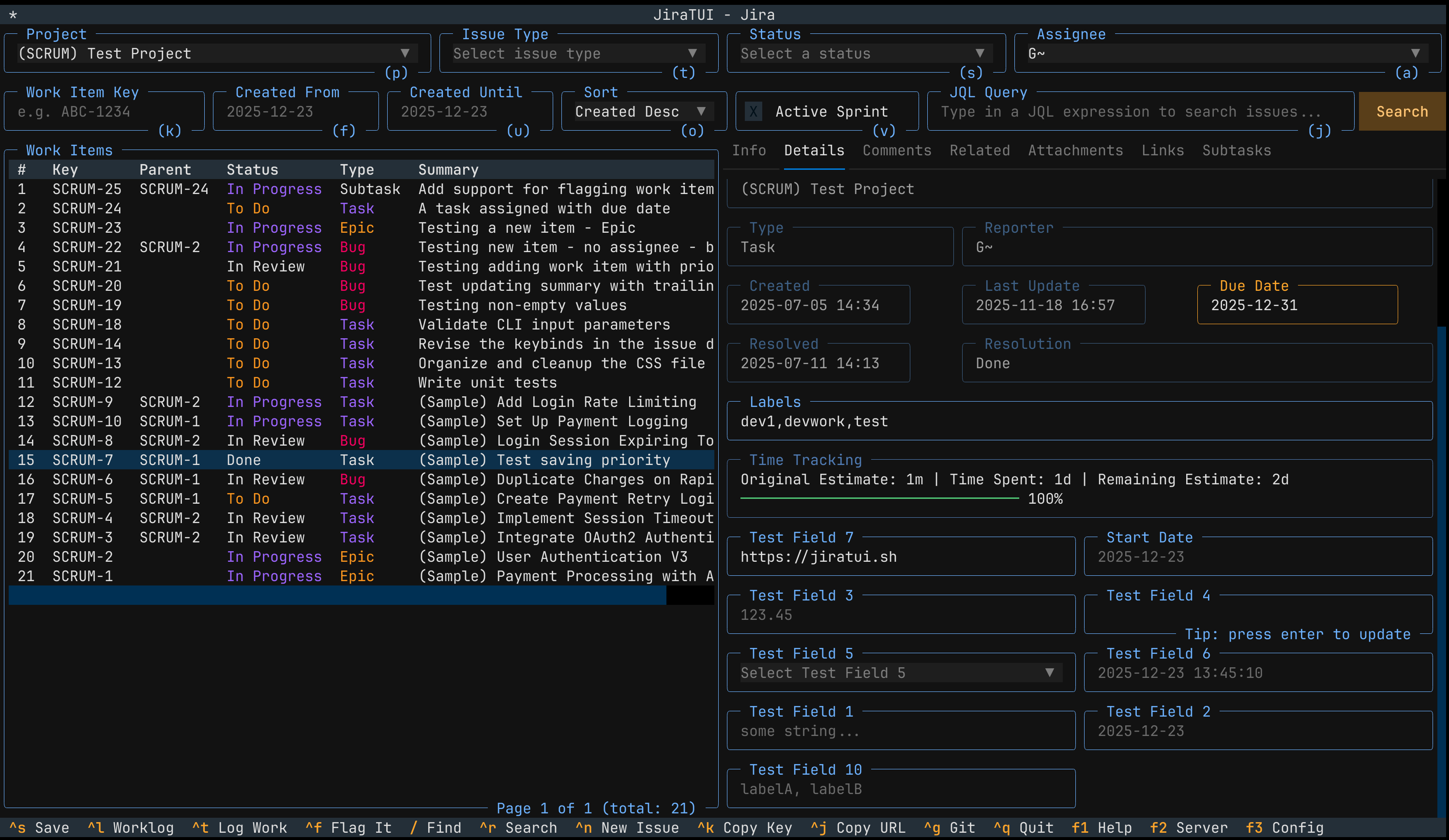1449x840 pixels.
Task: Click the Test Field 7 URL input
Action: [x=901, y=556]
